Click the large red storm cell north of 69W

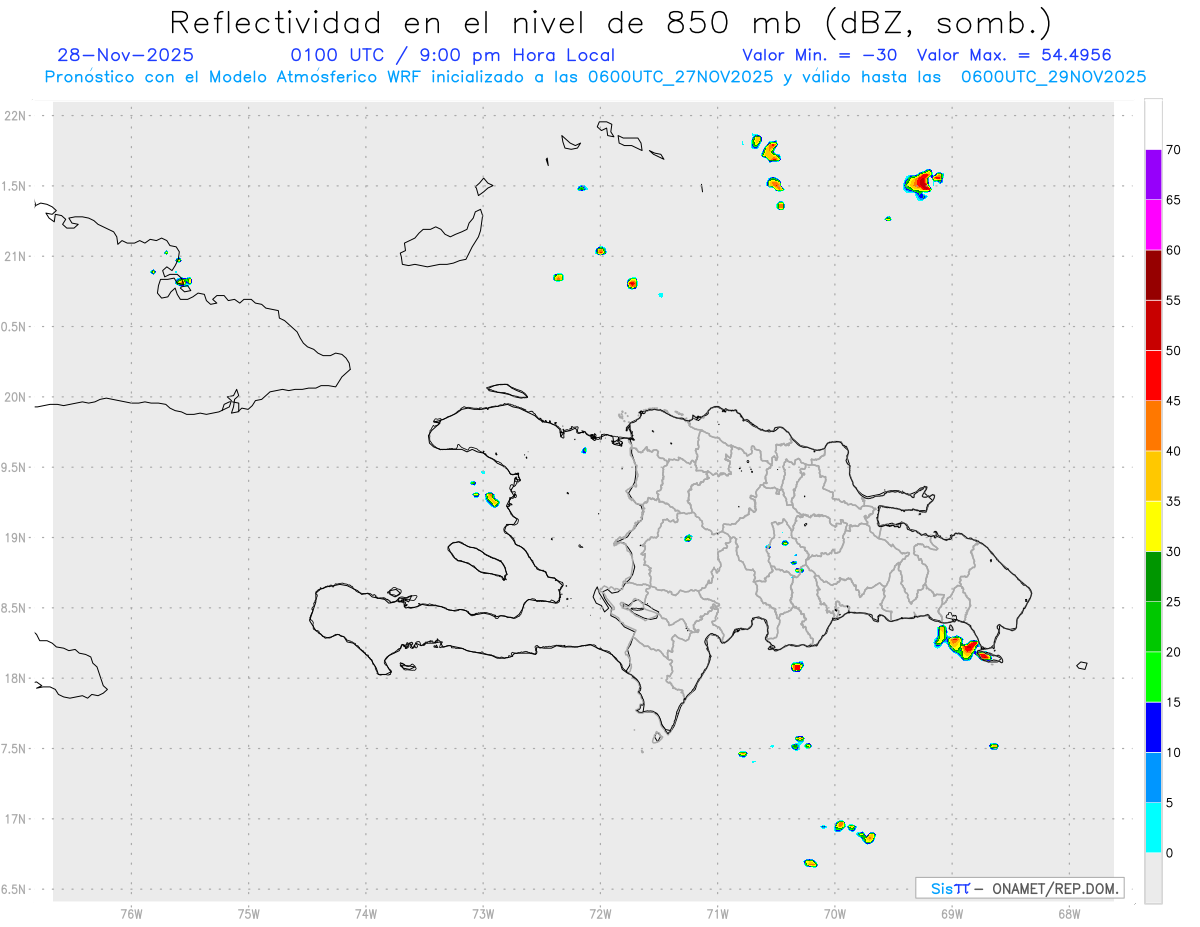coord(921,183)
